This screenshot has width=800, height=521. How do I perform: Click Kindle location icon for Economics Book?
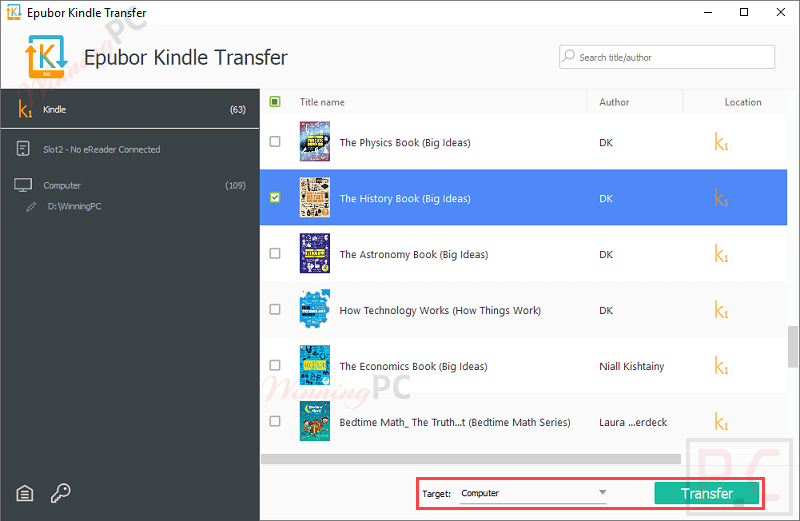721,365
